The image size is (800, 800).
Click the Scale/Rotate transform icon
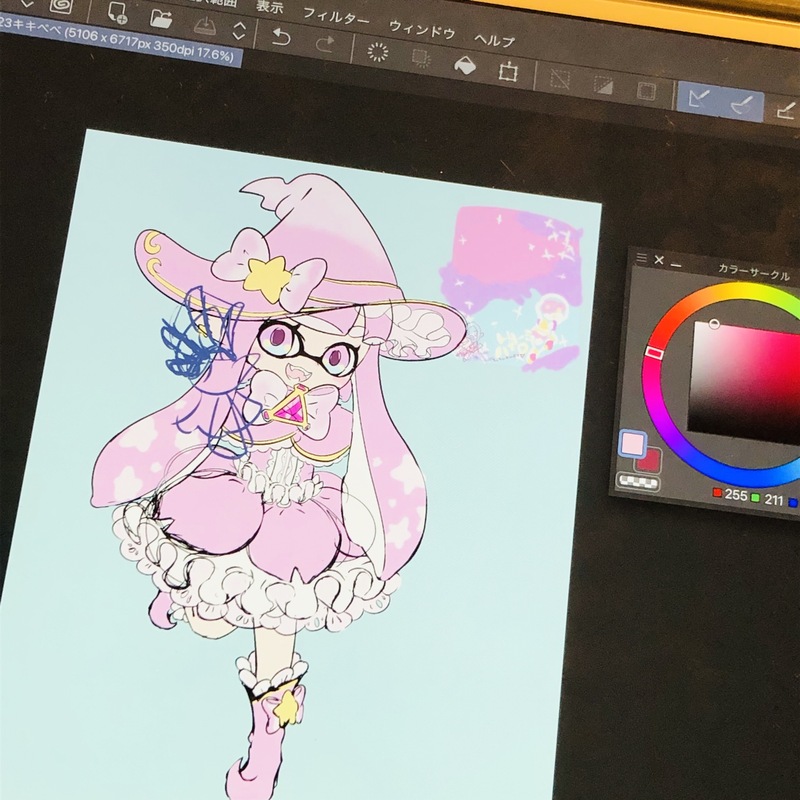point(508,72)
